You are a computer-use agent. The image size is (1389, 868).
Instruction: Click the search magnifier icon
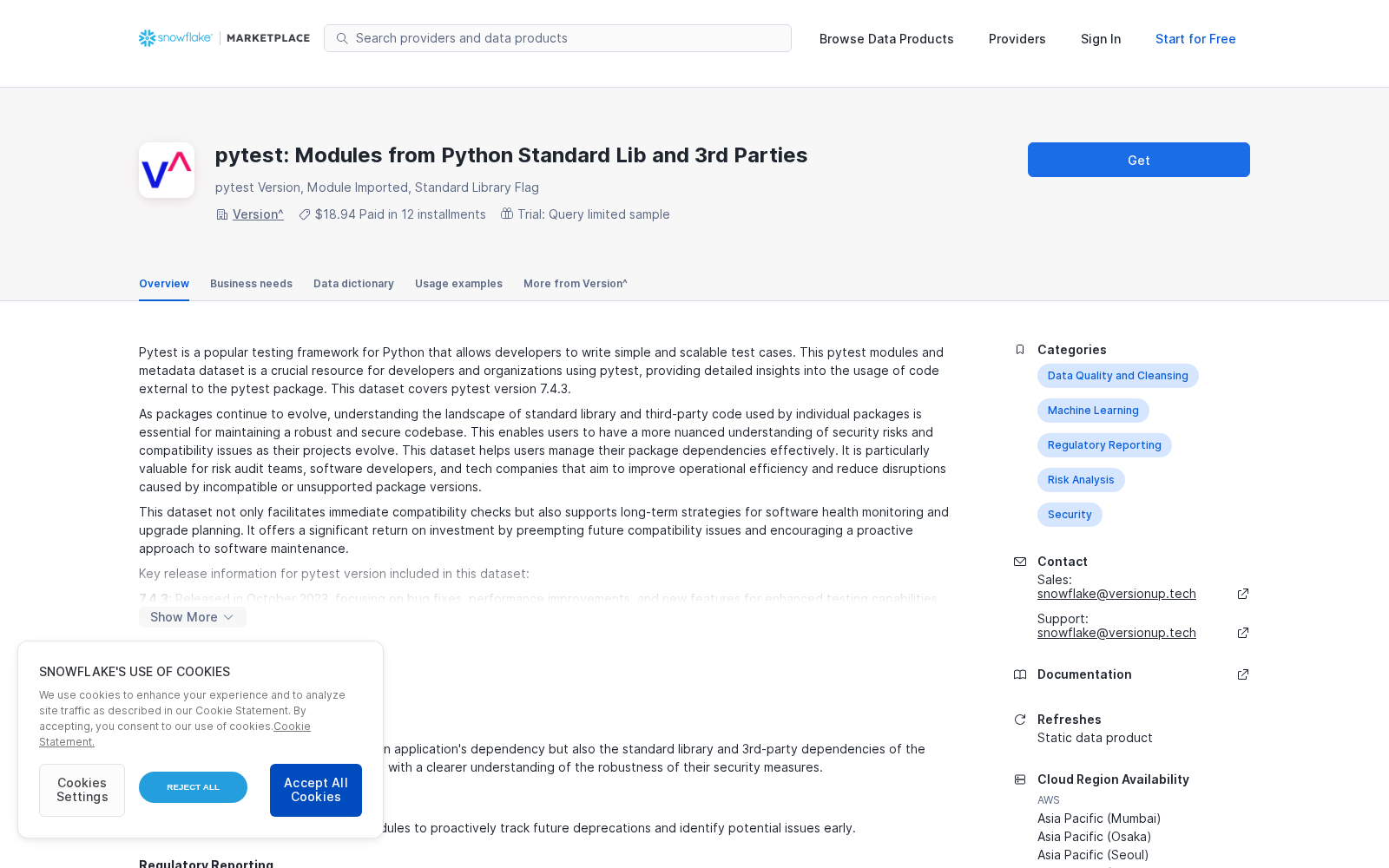click(342, 38)
